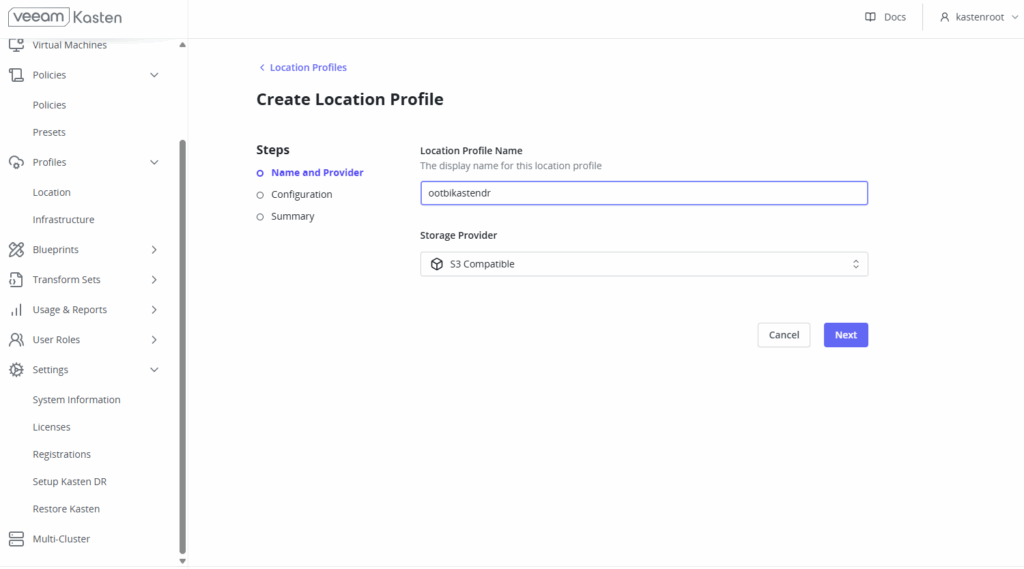Click the Profiles cloud icon in sidebar
1024x569 pixels.
(16, 162)
